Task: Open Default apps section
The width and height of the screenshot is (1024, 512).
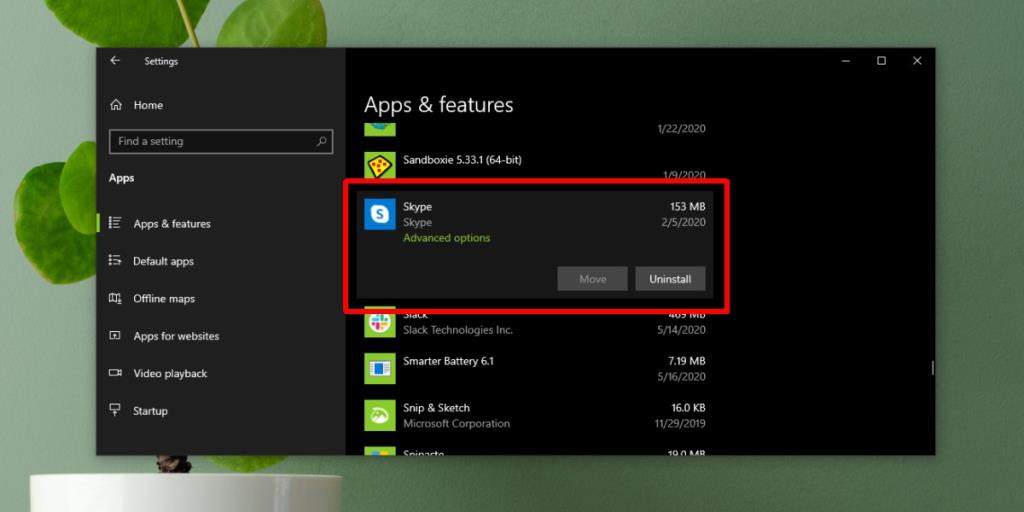Action: point(163,261)
